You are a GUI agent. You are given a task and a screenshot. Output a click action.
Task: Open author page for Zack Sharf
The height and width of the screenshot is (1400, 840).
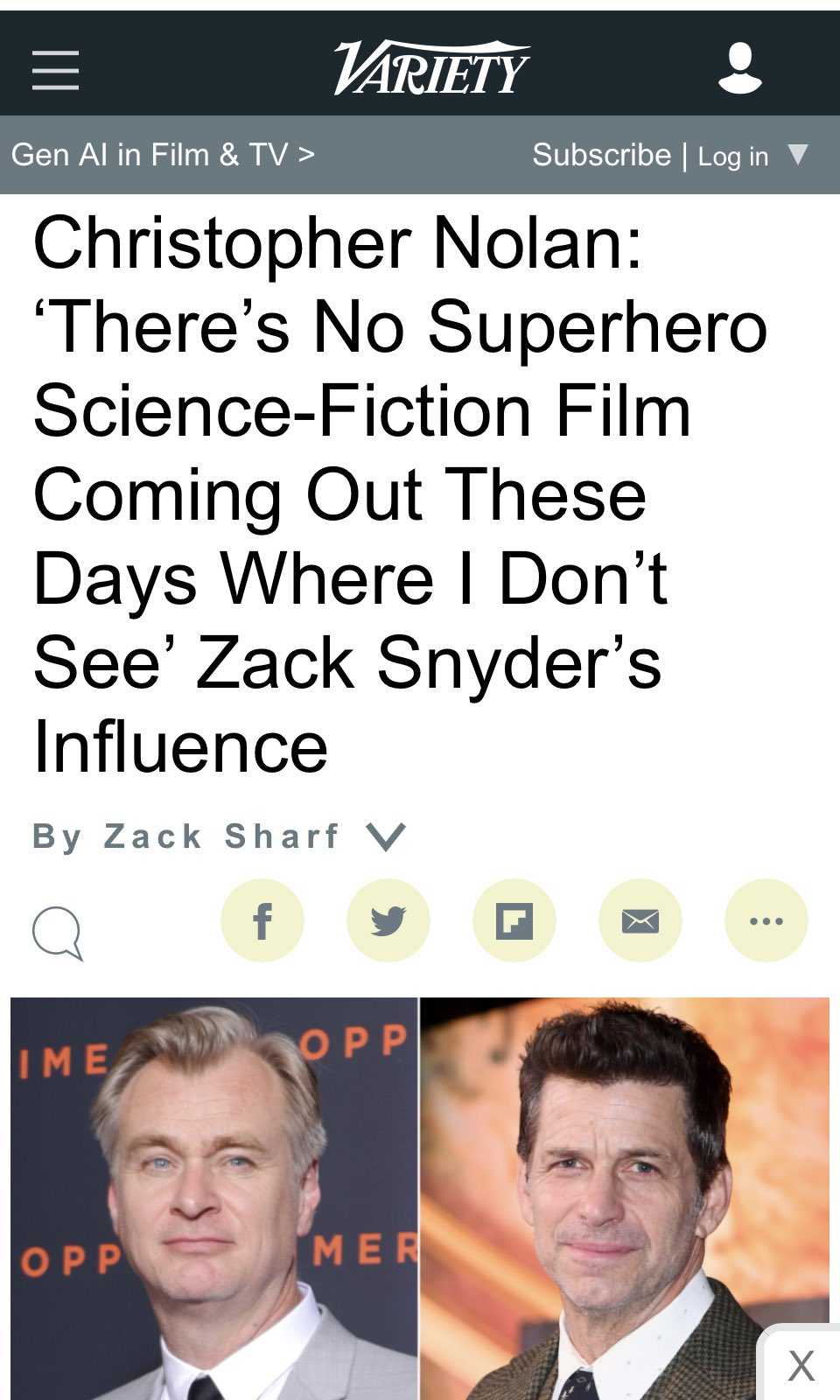(x=221, y=836)
